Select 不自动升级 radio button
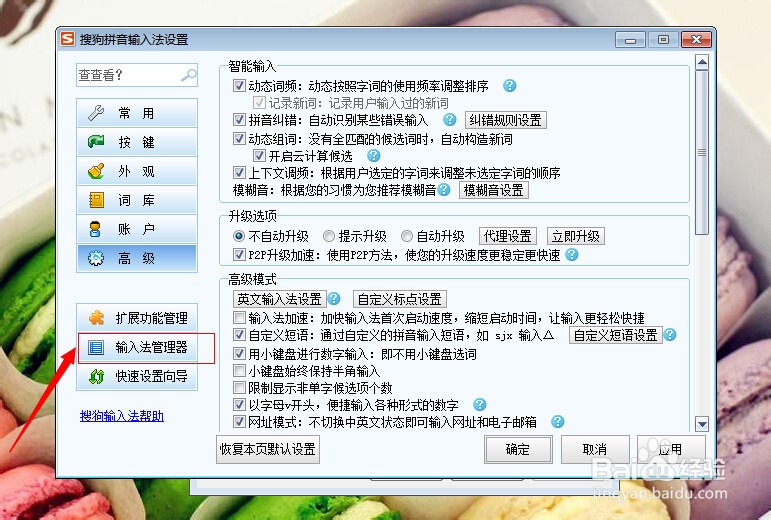771x520 pixels. 239,236
